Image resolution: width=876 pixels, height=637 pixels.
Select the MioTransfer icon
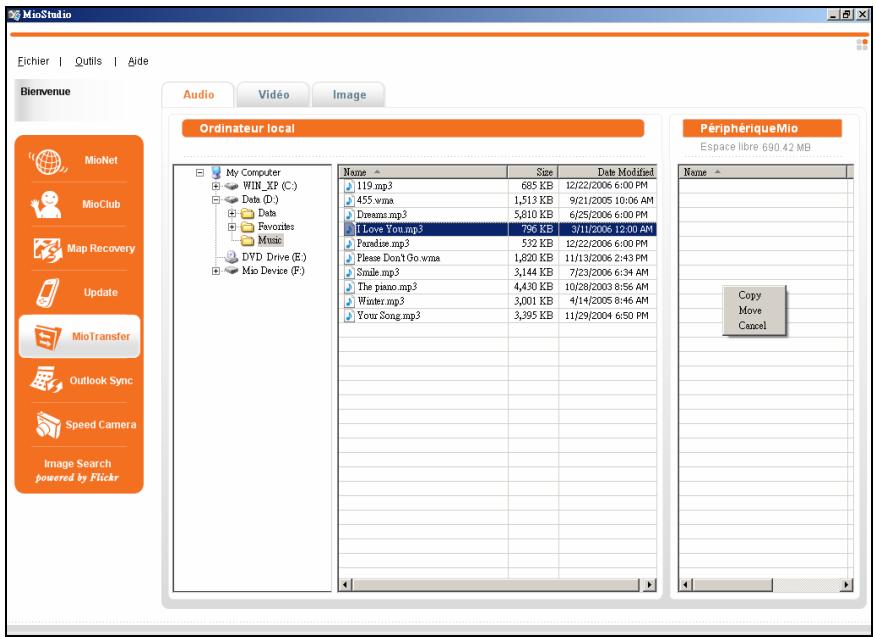coord(47,337)
